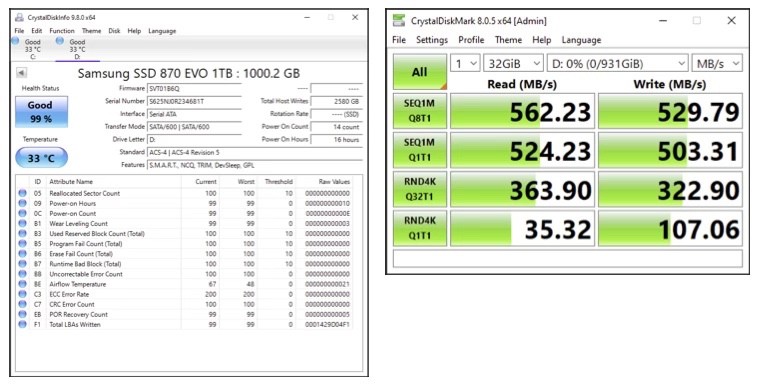Click status icon of Wear Leveling Count
This screenshot has width=758, height=388.
click(22, 224)
